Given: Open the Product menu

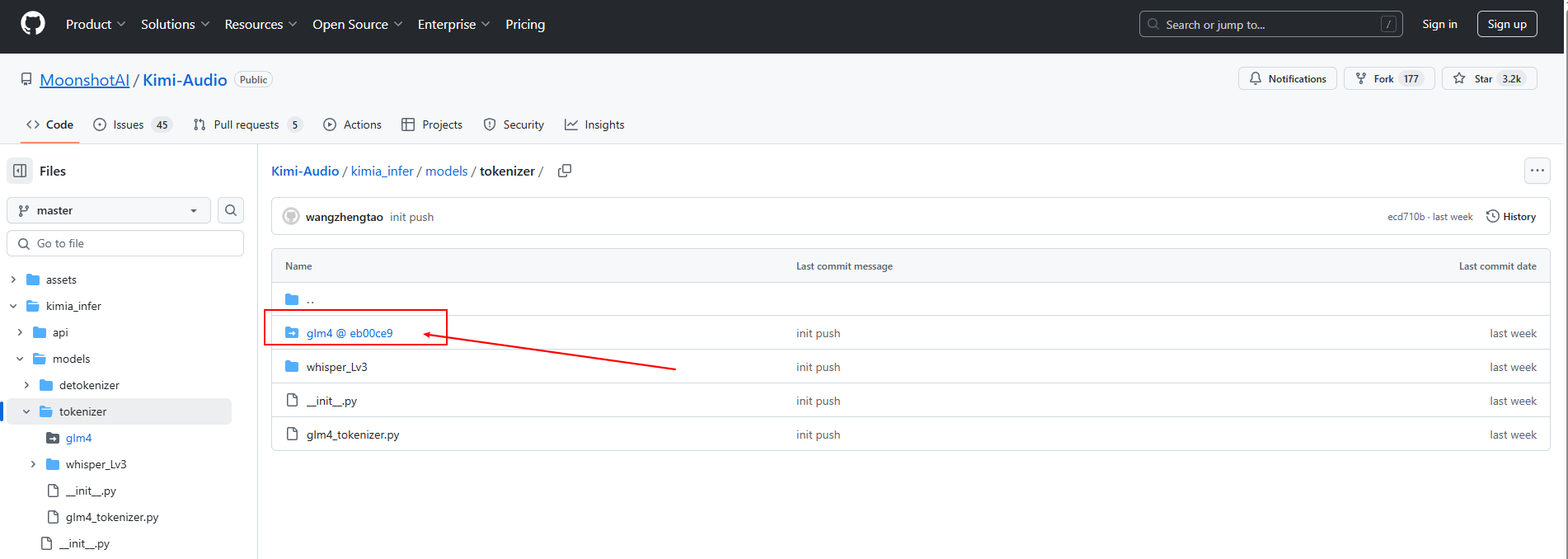Looking at the screenshot, I should coord(96,25).
